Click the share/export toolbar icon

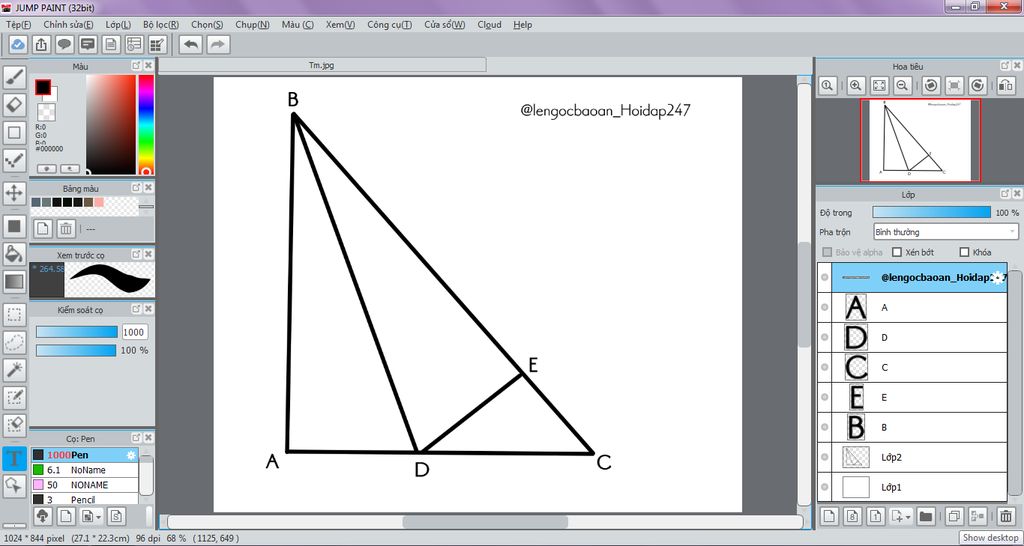click(x=40, y=44)
